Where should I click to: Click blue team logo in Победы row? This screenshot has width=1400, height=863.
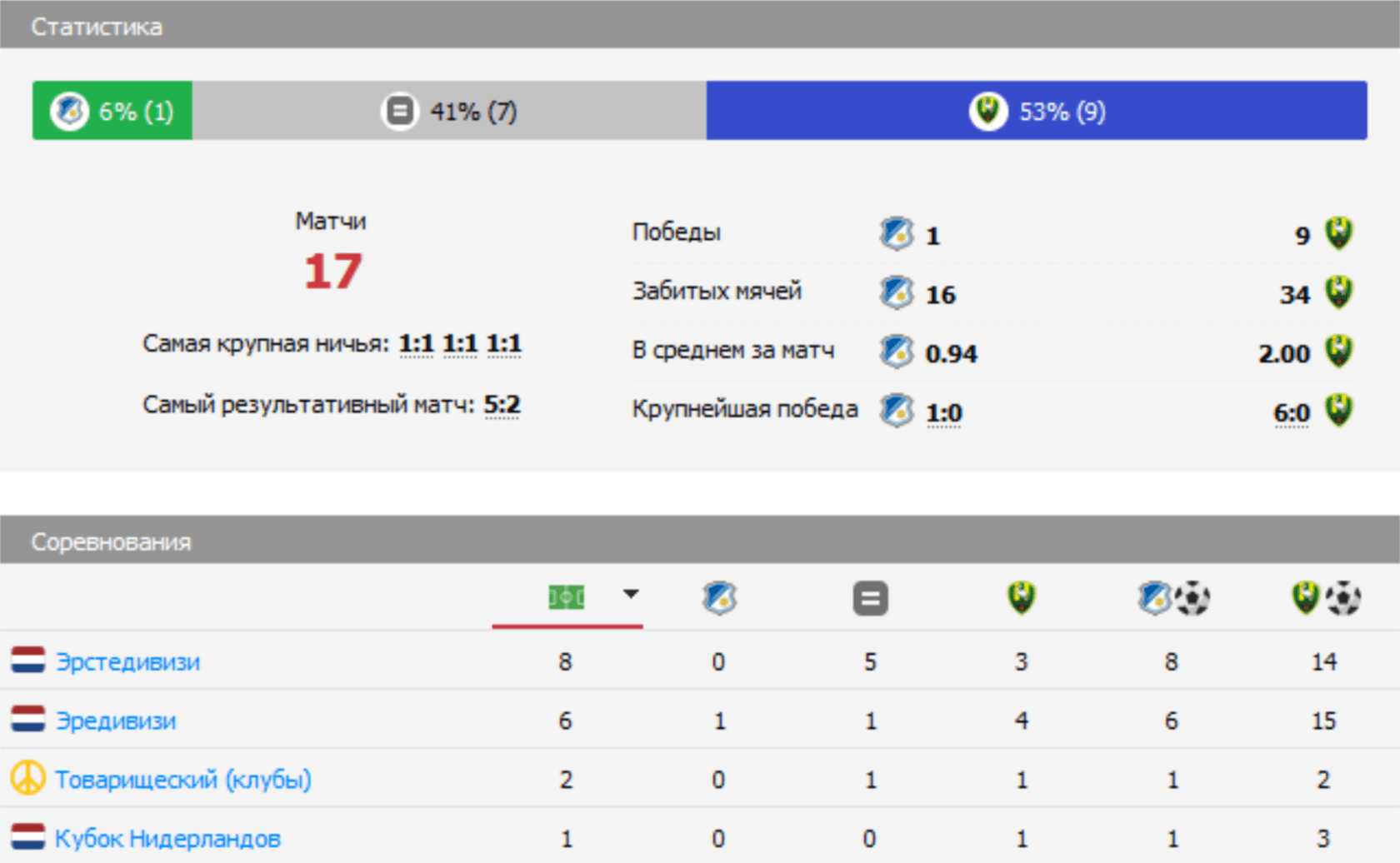897,233
